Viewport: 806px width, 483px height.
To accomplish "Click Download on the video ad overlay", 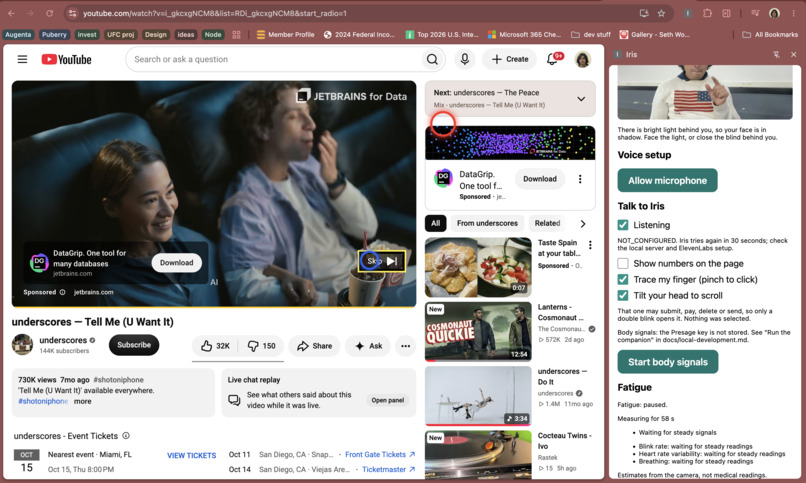I will pyautogui.click(x=176, y=263).
